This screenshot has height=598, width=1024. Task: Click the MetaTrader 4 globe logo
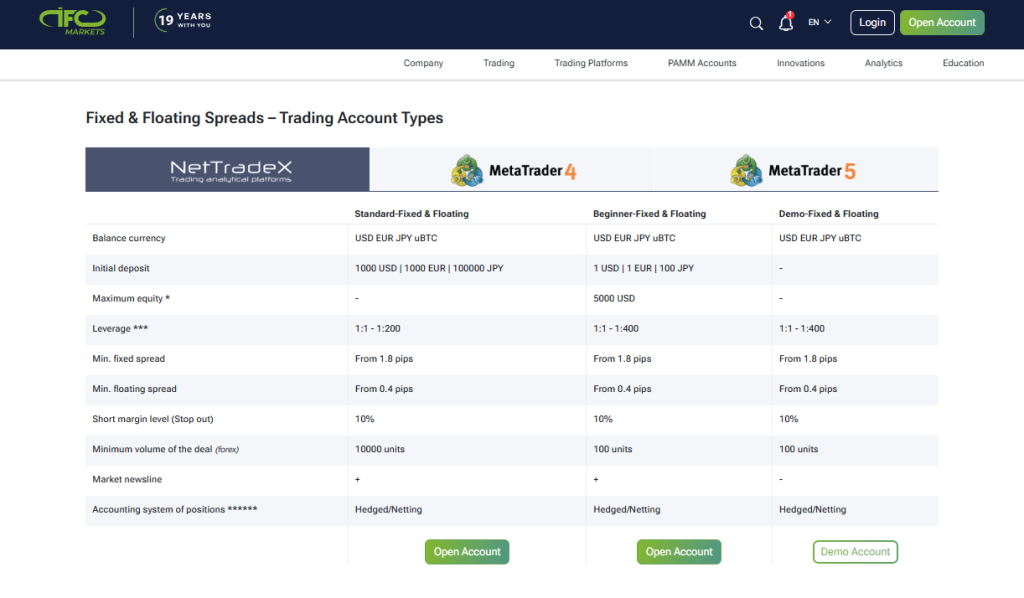(x=466, y=169)
